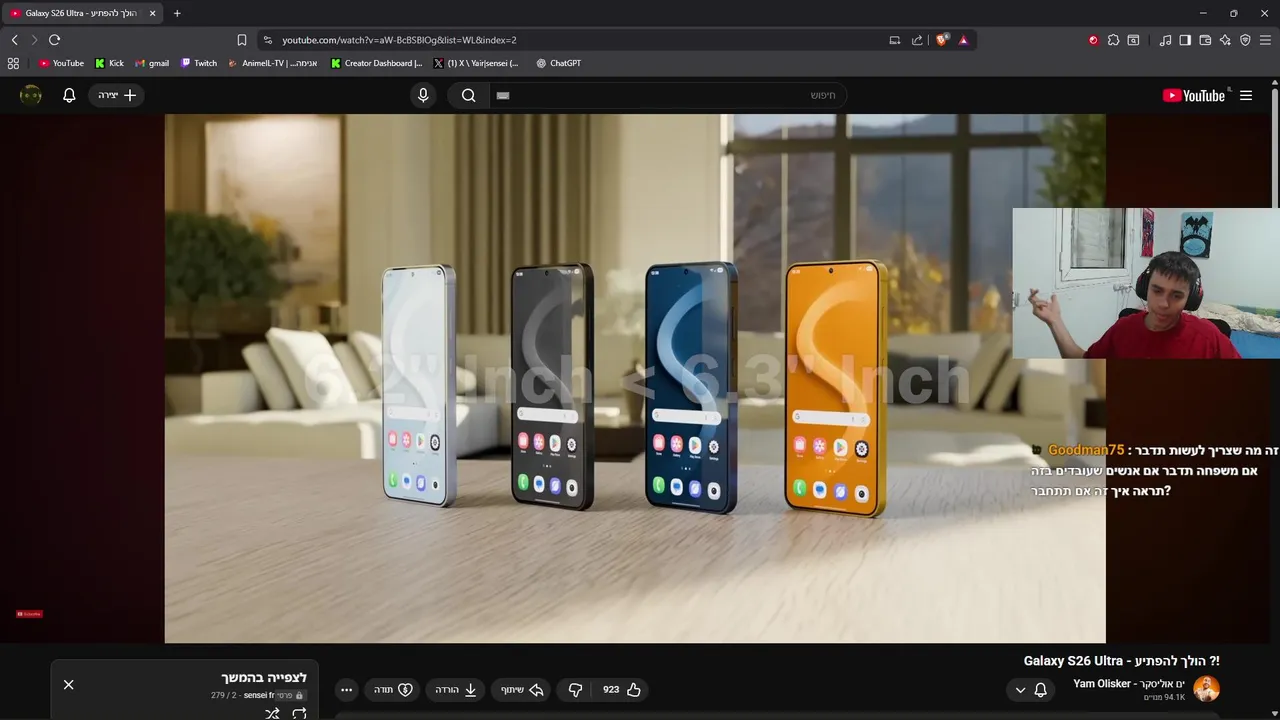The height and width of the screenshot is (720, 1280).
Task: Click the red recording extension icon
Action: click(x=1093, y=40)
